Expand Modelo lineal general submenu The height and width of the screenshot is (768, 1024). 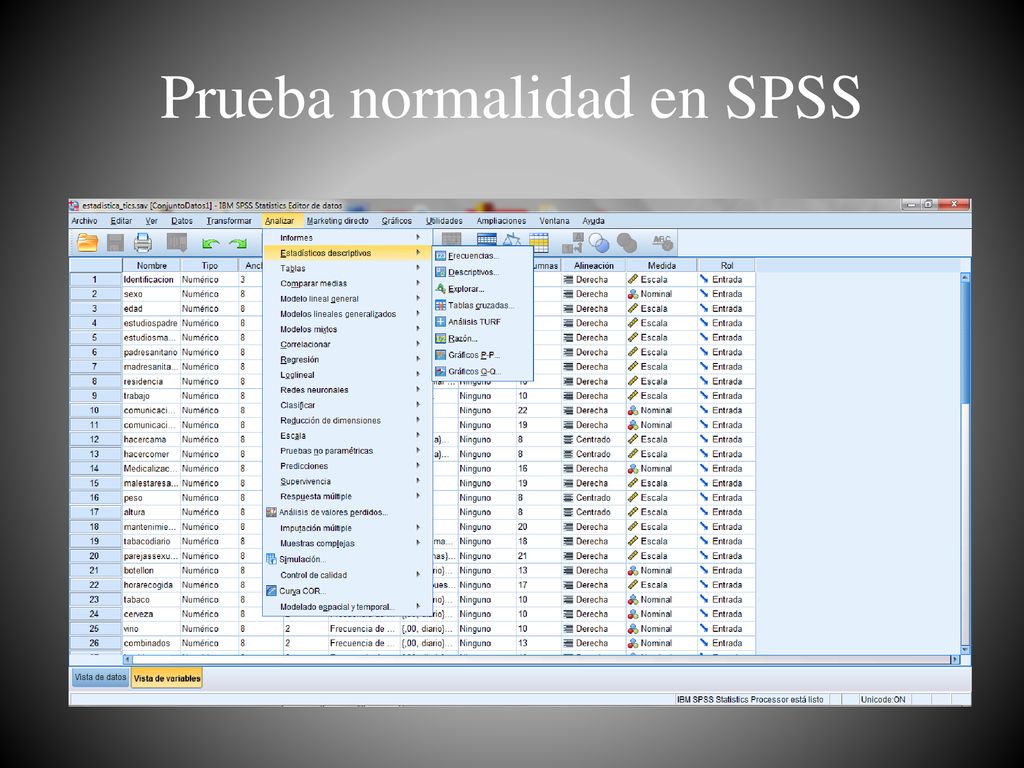point(346,299)
